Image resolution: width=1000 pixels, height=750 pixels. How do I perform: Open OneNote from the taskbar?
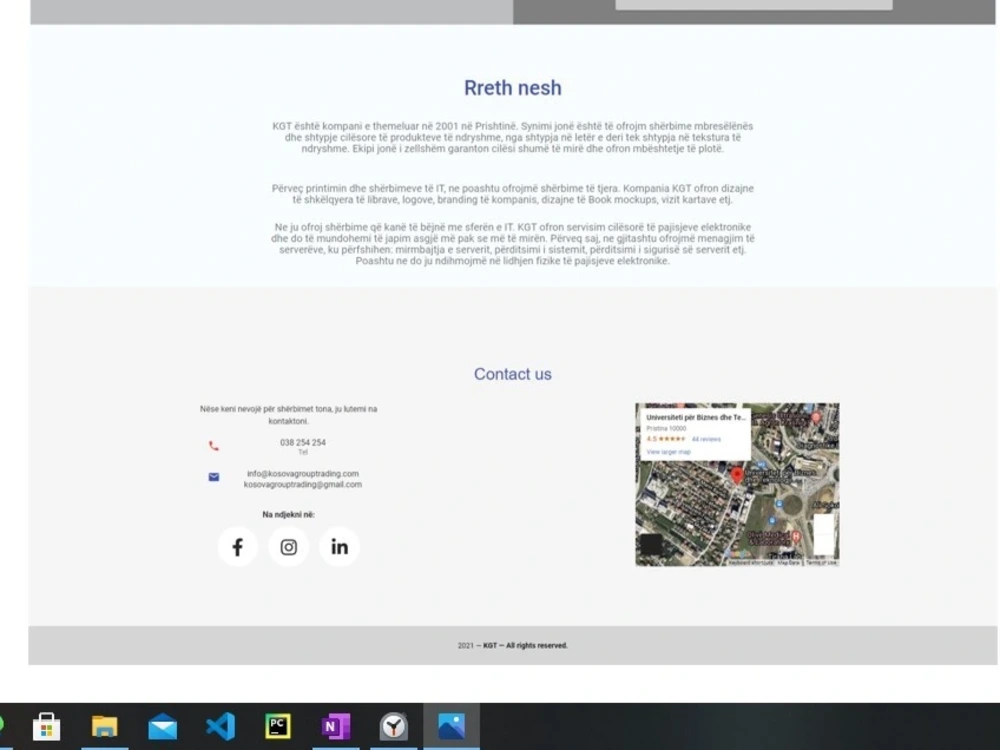(336, 726)
